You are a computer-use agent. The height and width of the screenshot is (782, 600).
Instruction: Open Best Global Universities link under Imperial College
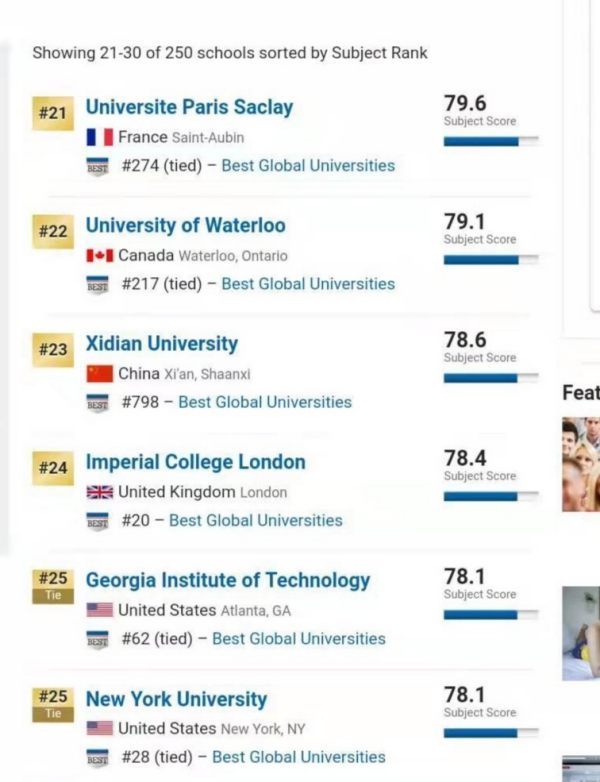coord(256,521)
